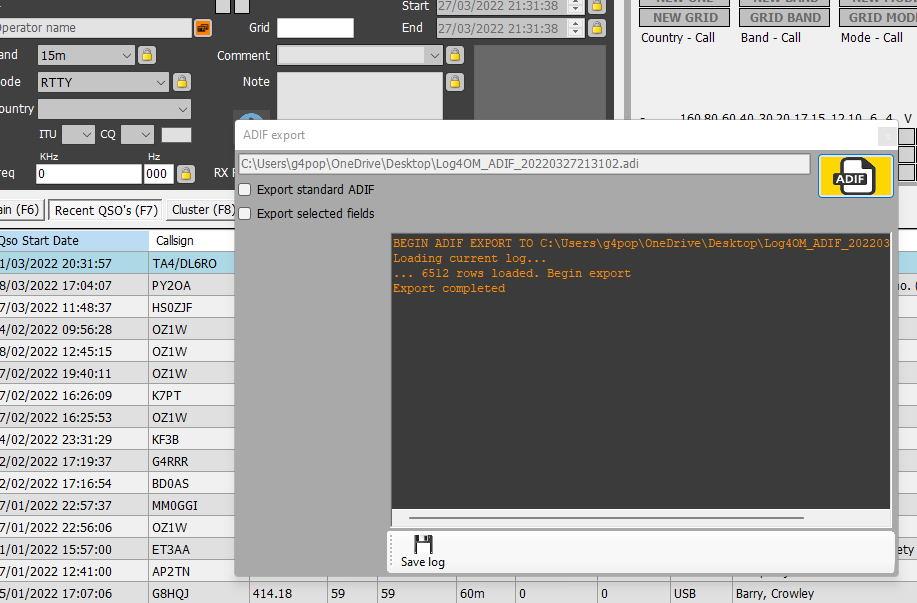917x603 pixels.
Task: Open the ITU zone dropdown
Action: 78,135
